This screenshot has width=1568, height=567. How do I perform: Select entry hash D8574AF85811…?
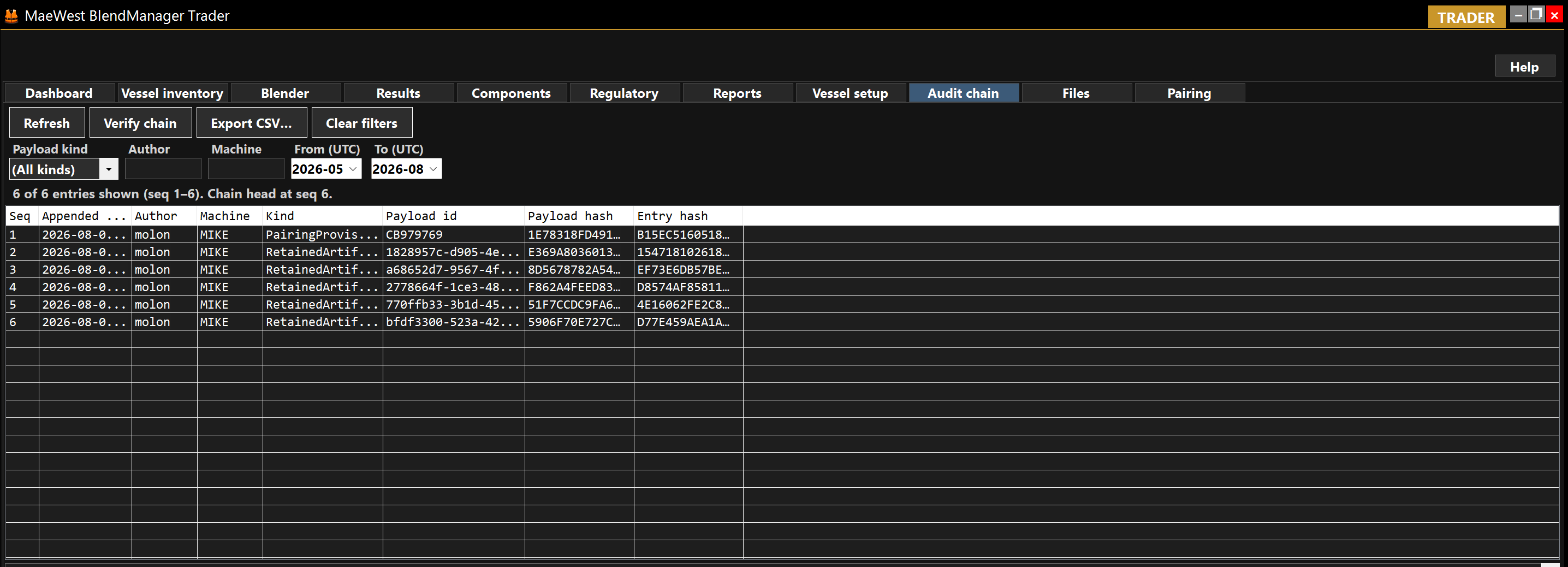[688, 287]
